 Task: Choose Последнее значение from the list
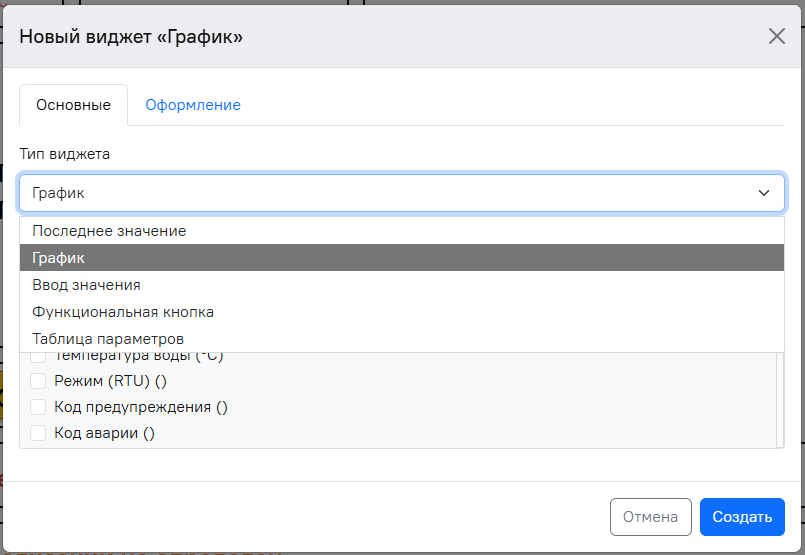coord(402,231)
